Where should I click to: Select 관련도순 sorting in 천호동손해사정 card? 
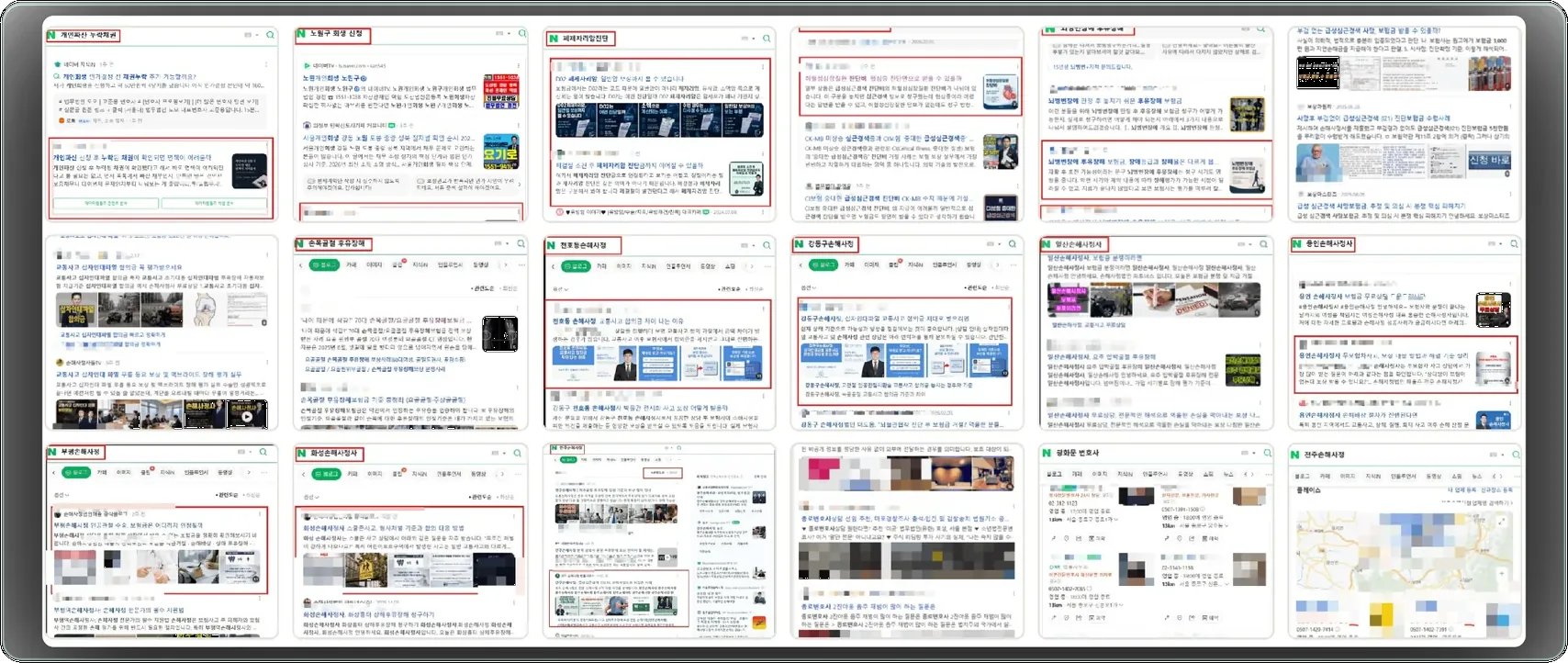731,288
